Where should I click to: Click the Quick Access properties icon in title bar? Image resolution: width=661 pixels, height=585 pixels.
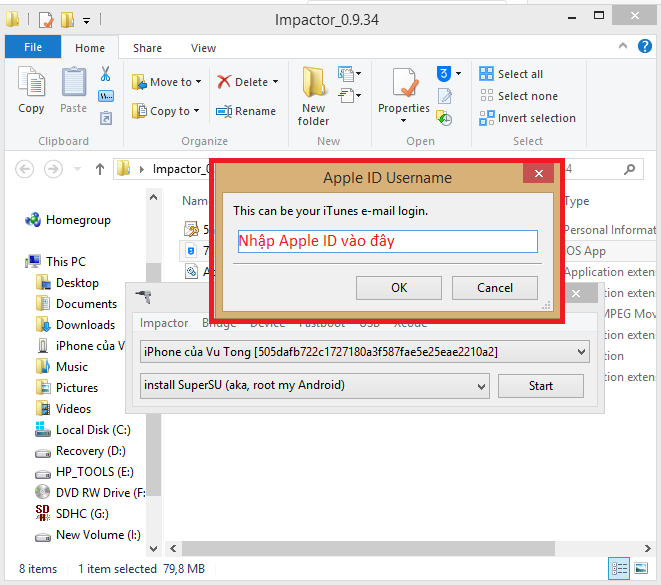tap(46, 19)
